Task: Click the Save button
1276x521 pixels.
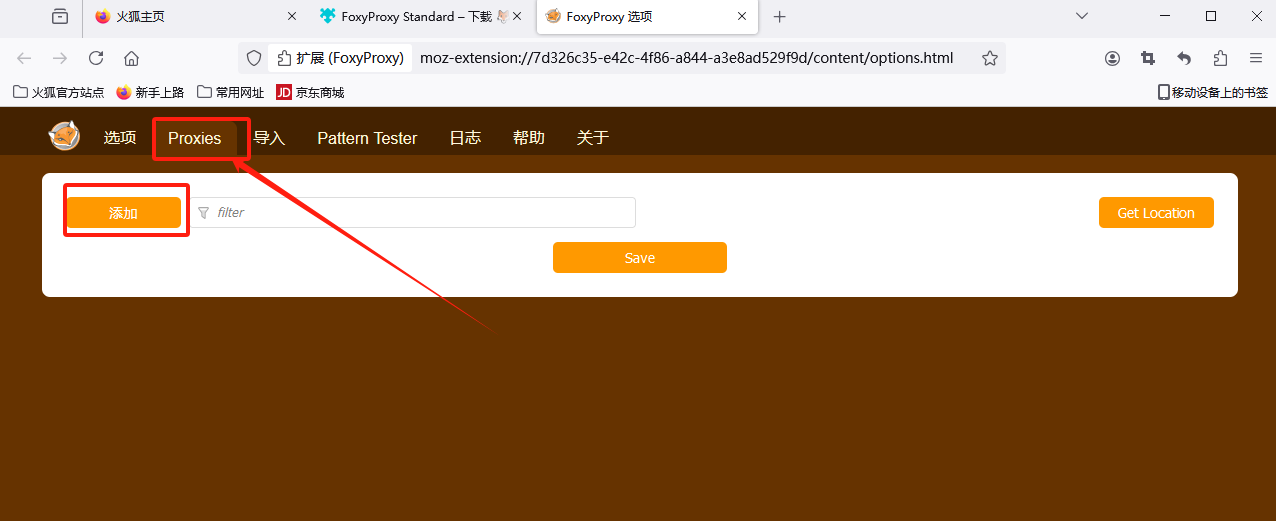Action: tap(640, 258)
